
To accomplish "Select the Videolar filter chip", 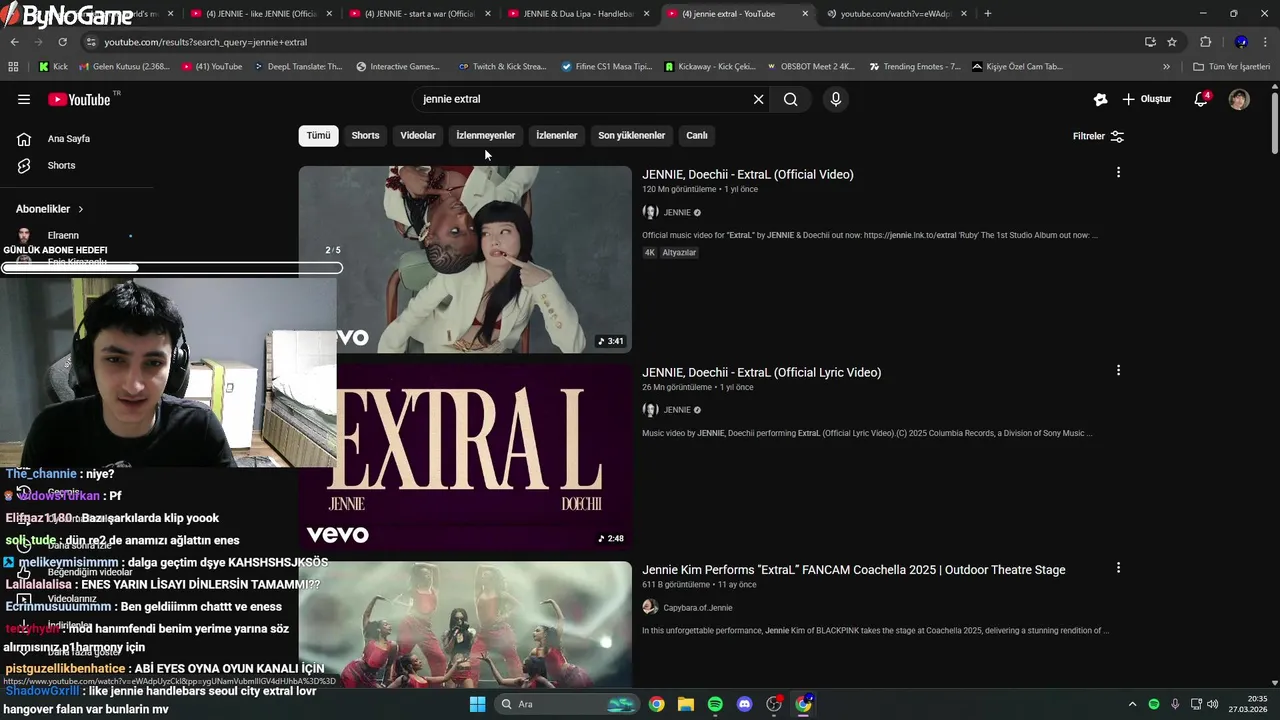I will pos(418,136).
